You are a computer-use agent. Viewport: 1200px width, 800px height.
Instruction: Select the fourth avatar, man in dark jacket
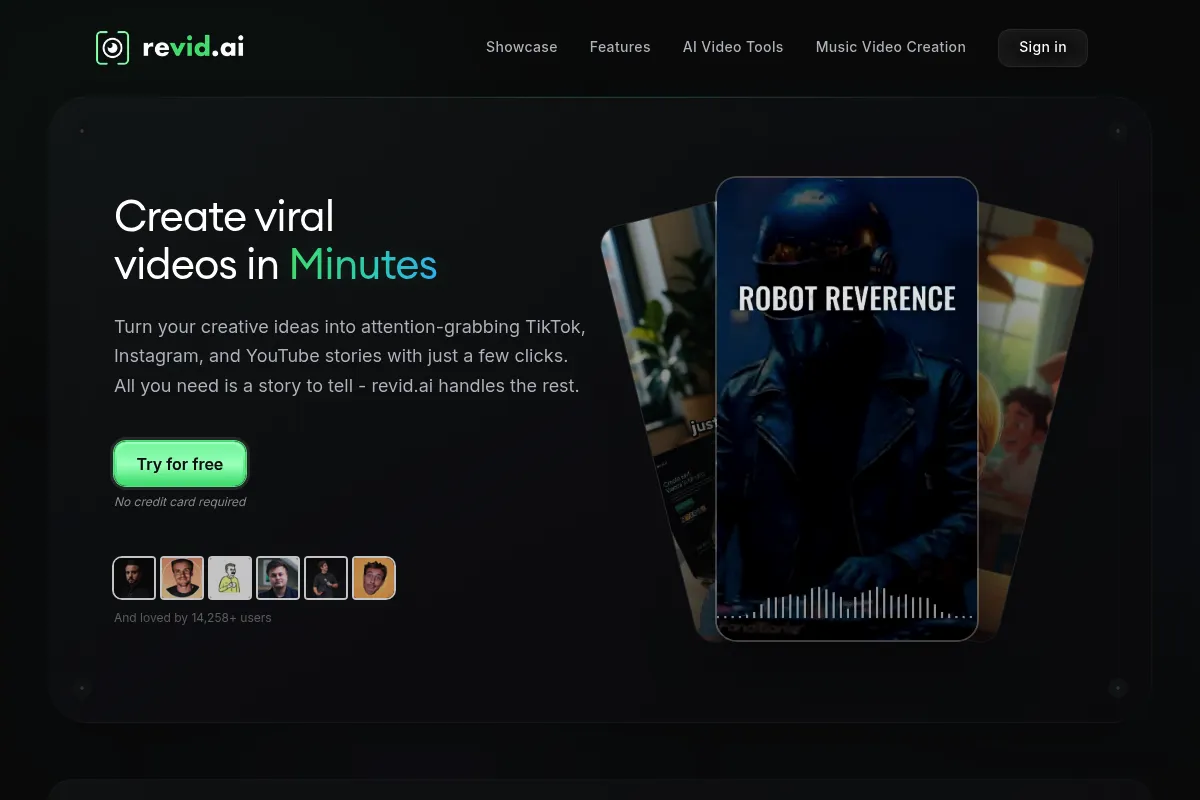[278, 578]
